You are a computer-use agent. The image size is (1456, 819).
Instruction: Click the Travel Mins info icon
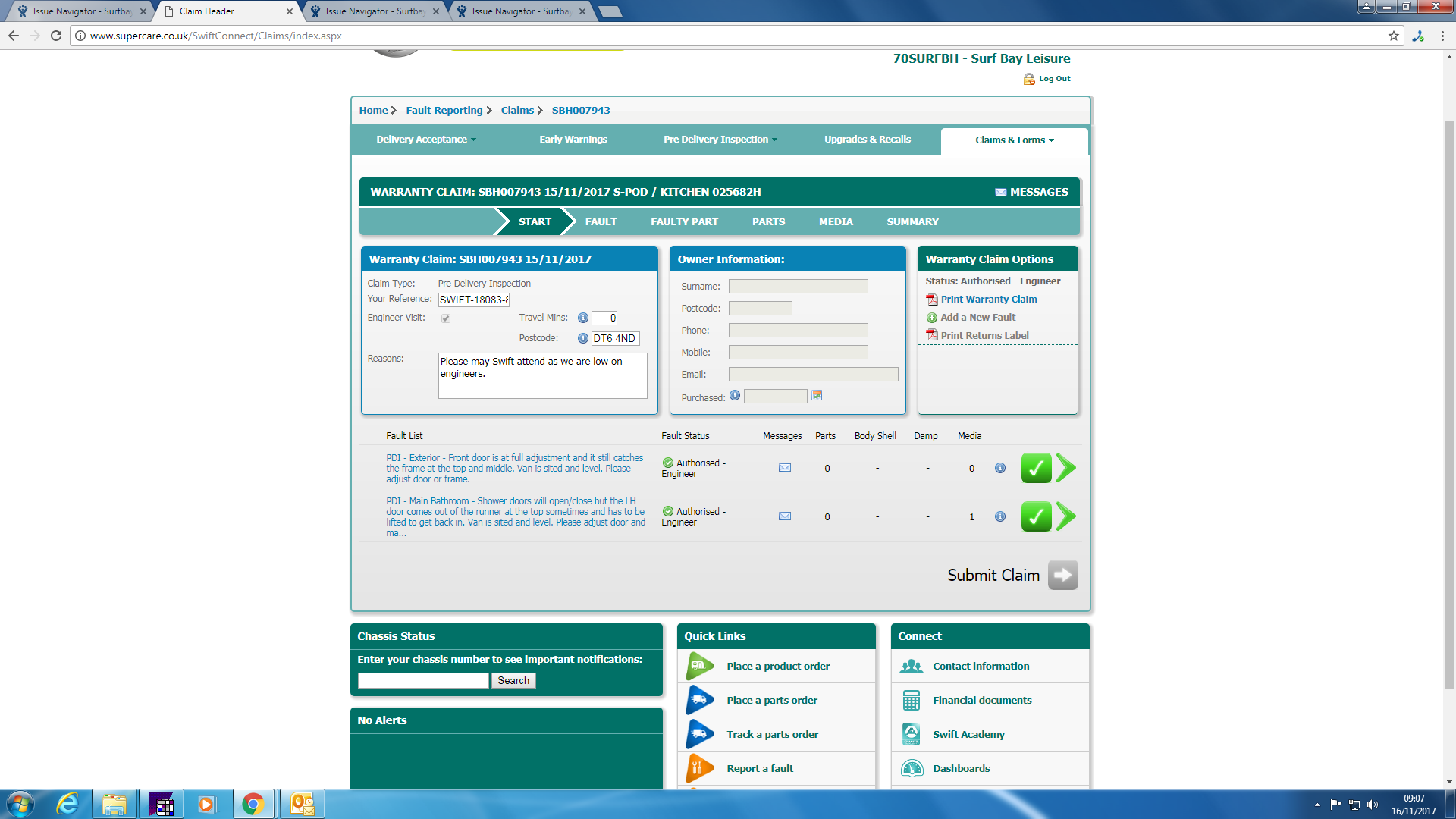(582, 318)
